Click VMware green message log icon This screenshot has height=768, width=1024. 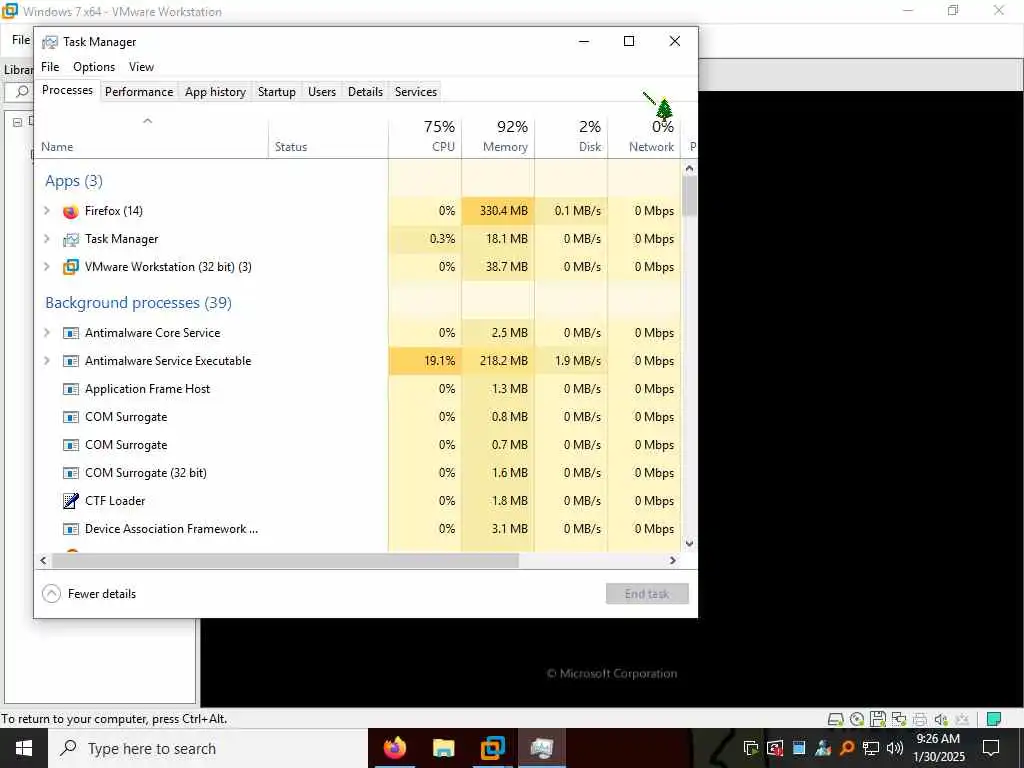tap(994, 719)
